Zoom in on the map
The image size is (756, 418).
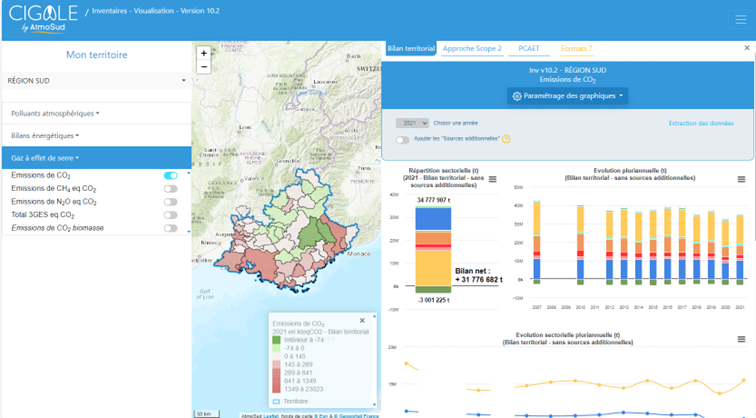pos(204,53)
